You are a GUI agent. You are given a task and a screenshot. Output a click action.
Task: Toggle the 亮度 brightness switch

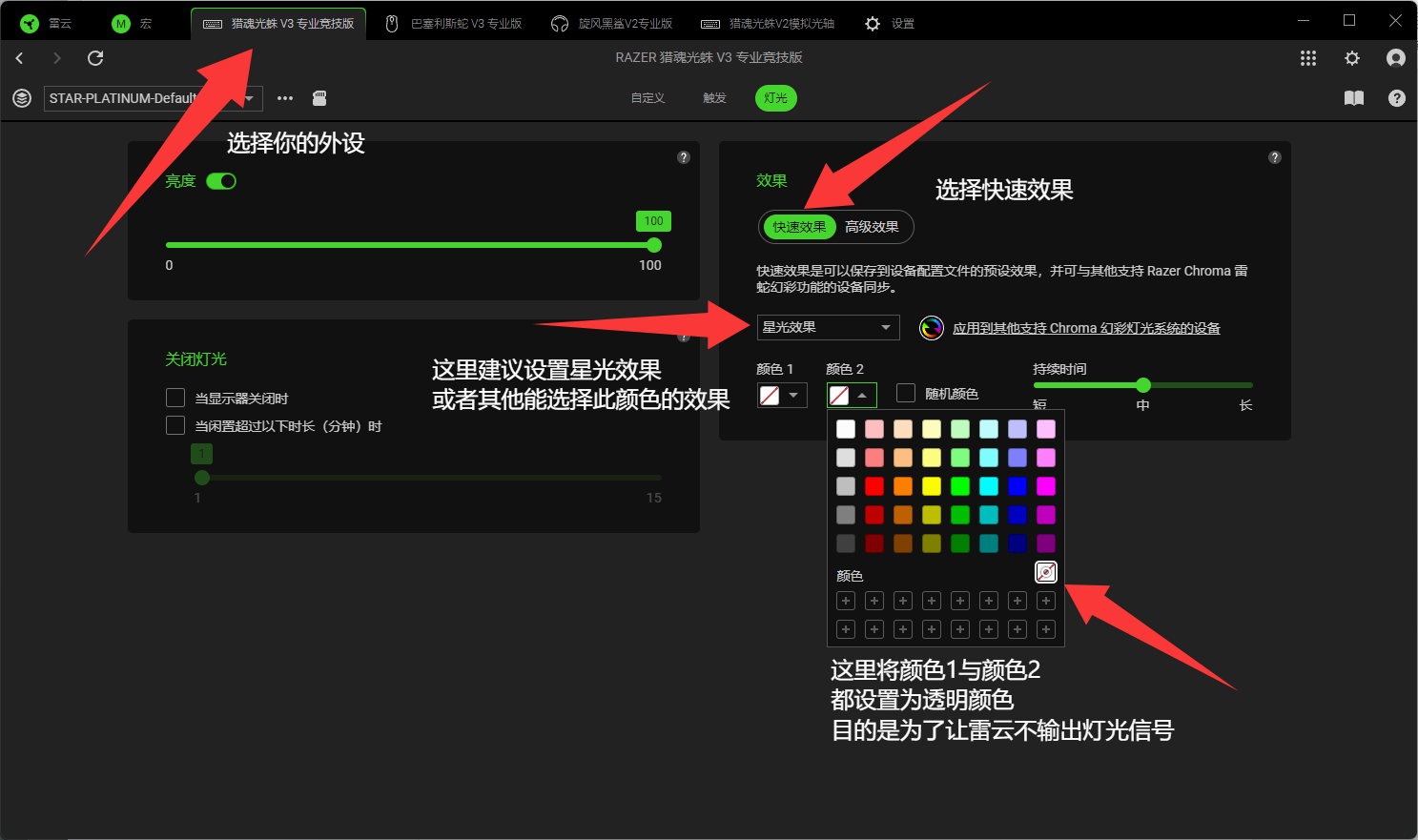[x=221, y=181]
